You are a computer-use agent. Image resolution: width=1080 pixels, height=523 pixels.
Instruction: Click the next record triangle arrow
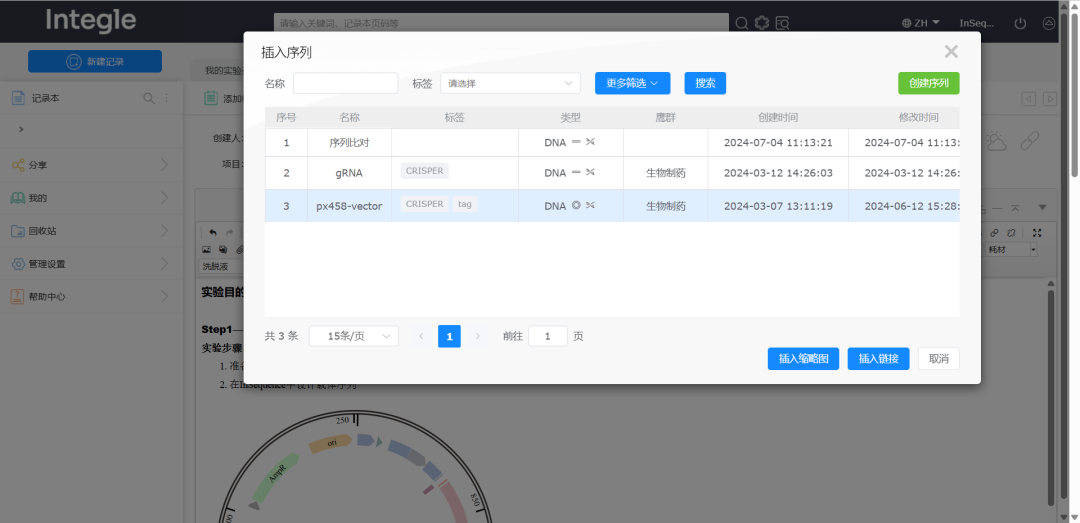click(1050, 99)
